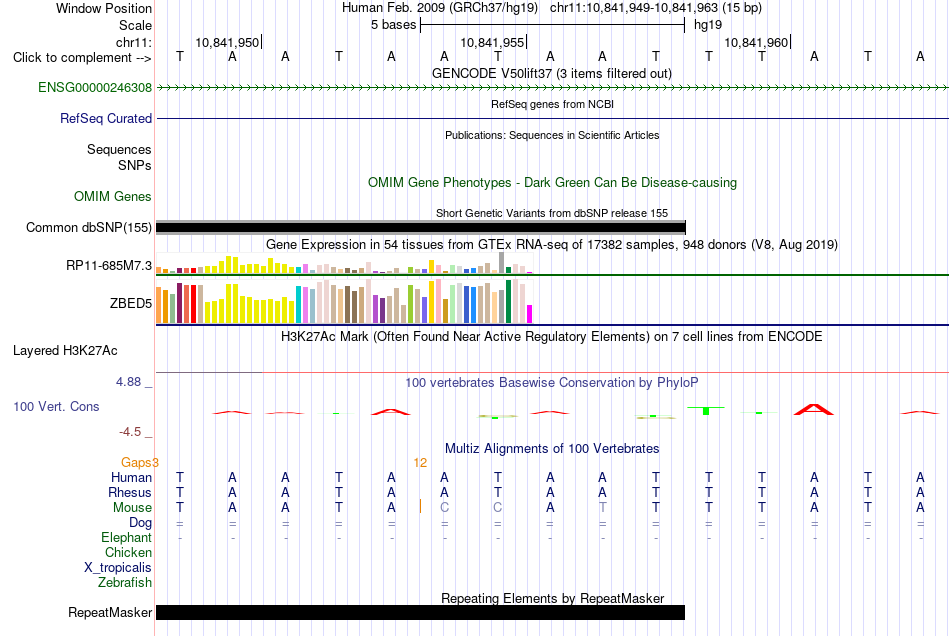
Task: Click the OMIM Gene Phenotypes track title
Action: pyautogui.click(x=552, y=182)
